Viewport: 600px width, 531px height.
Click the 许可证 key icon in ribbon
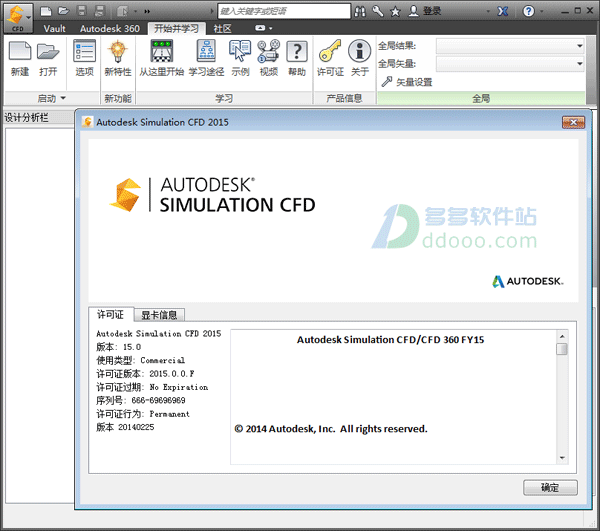[x=330, y=58]
